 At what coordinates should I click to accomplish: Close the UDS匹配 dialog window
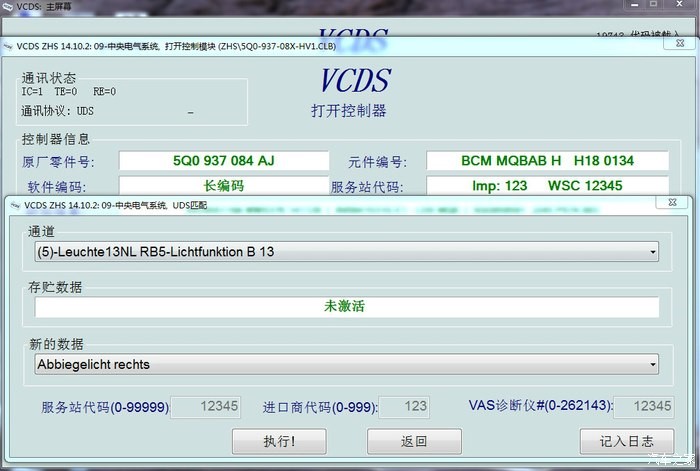pyautogui.click(x=672, y=202)
